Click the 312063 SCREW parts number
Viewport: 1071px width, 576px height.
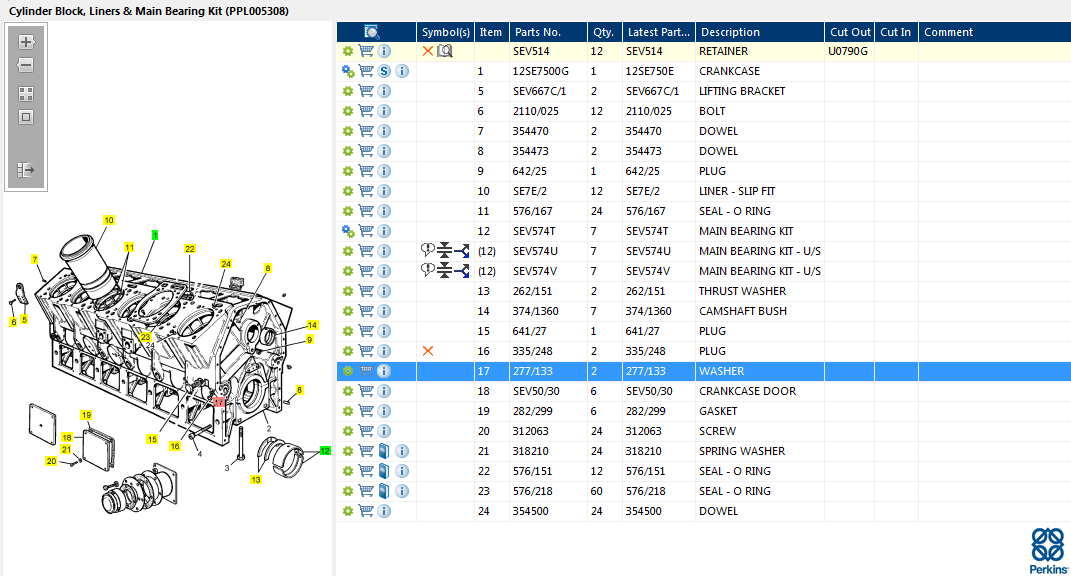(531, 431)
